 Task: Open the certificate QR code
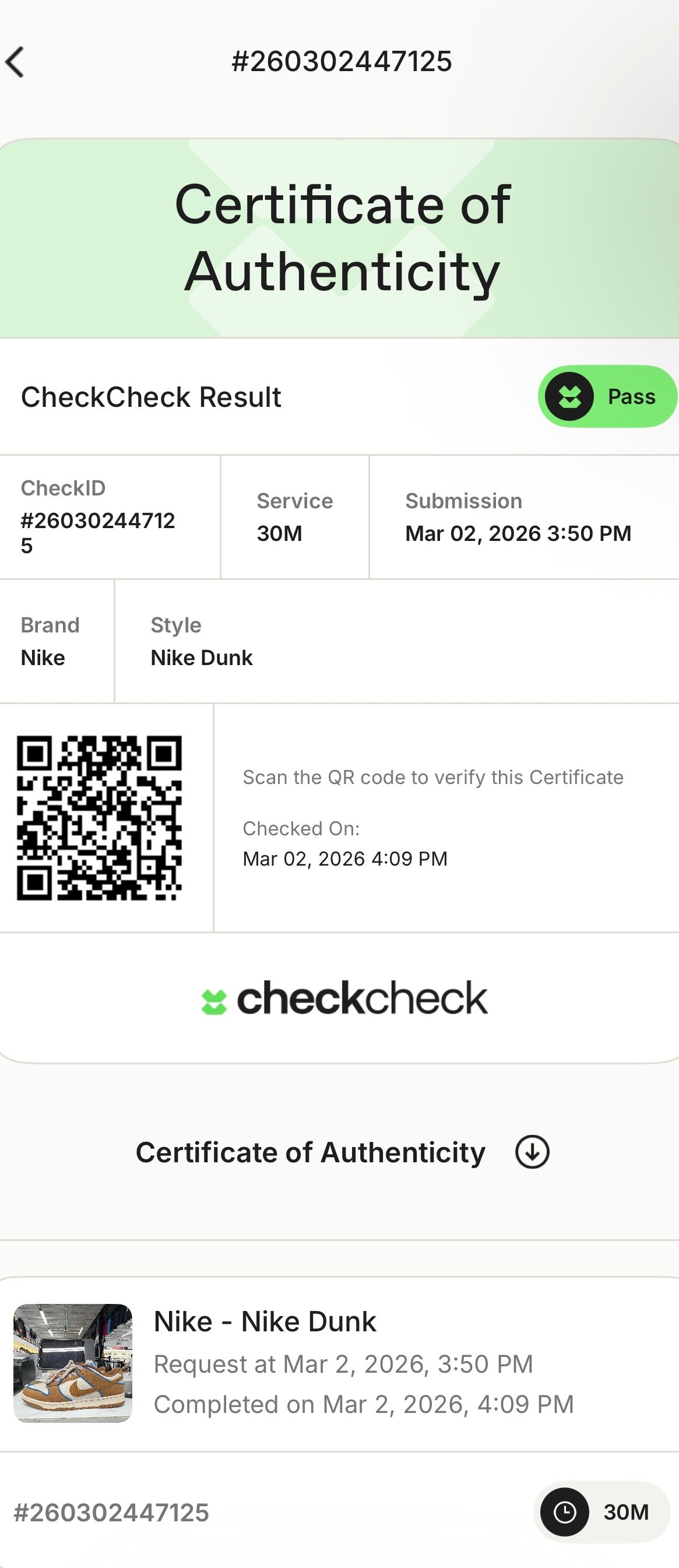point(99,817)
